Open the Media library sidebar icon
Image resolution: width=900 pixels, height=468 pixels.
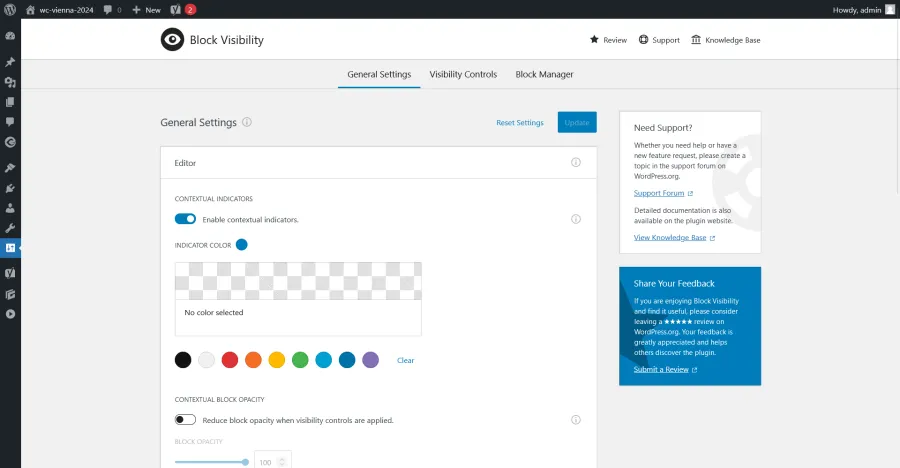tap(10, 82)
